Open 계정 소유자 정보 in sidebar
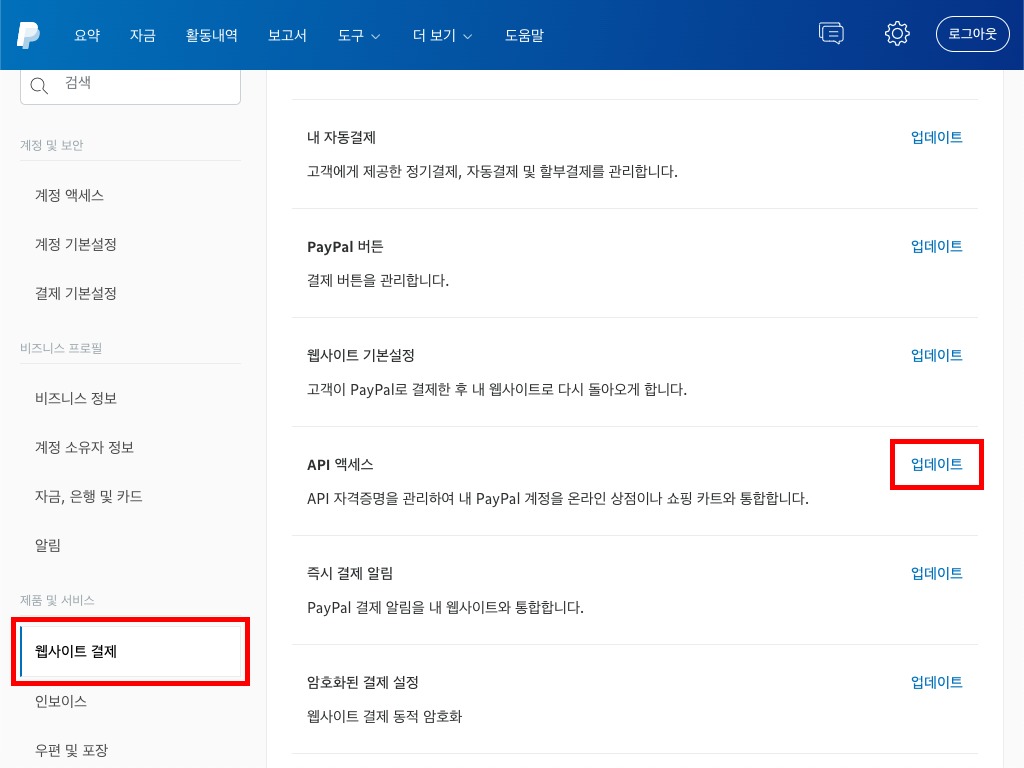Image resolution: width=1024 pixels, height=768 pixels. pos(84,447)
